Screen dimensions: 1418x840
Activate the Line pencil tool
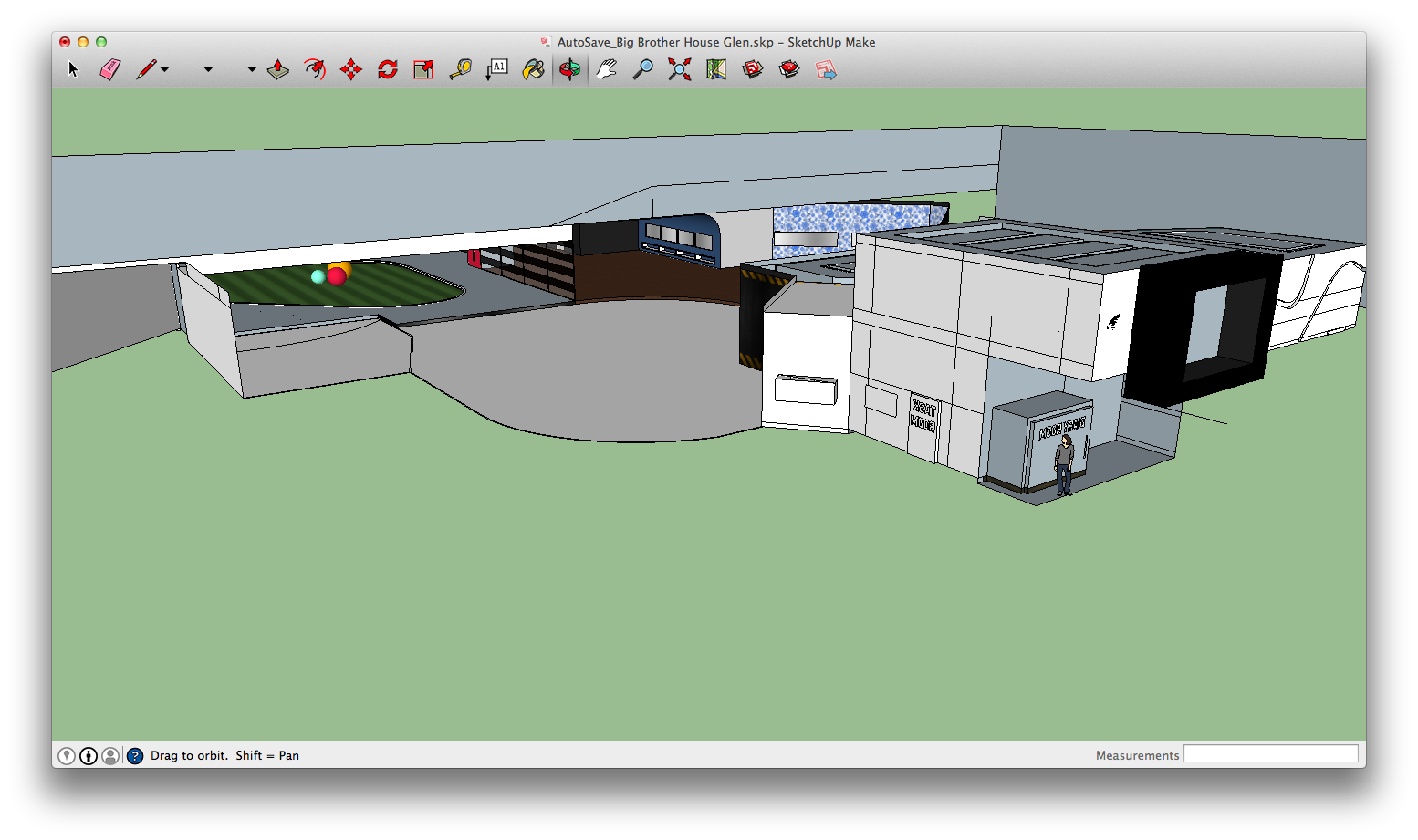point(146,69)
